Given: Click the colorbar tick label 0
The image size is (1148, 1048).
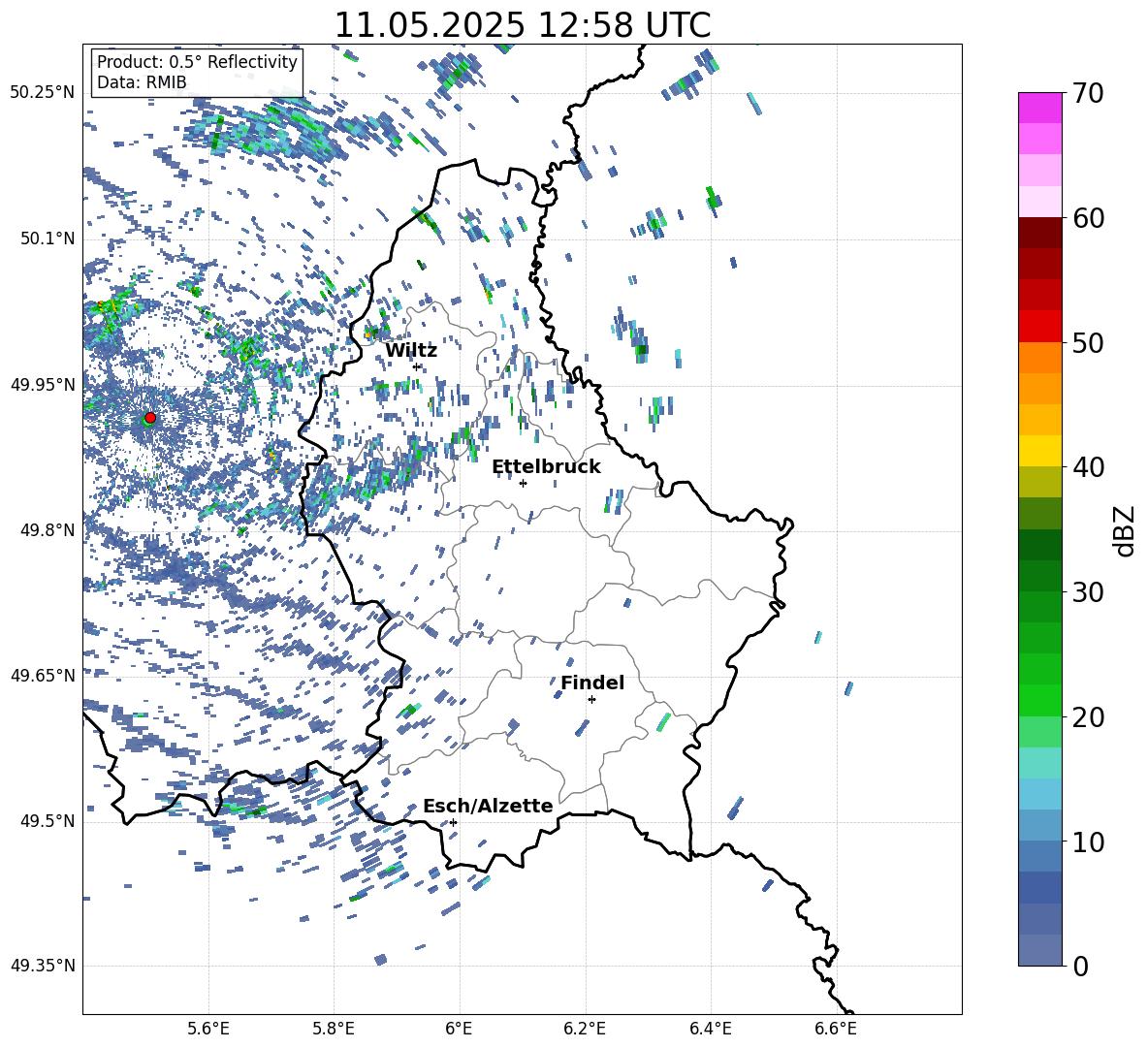Looking at the screenshot, I should click(x=1080, y=967).
